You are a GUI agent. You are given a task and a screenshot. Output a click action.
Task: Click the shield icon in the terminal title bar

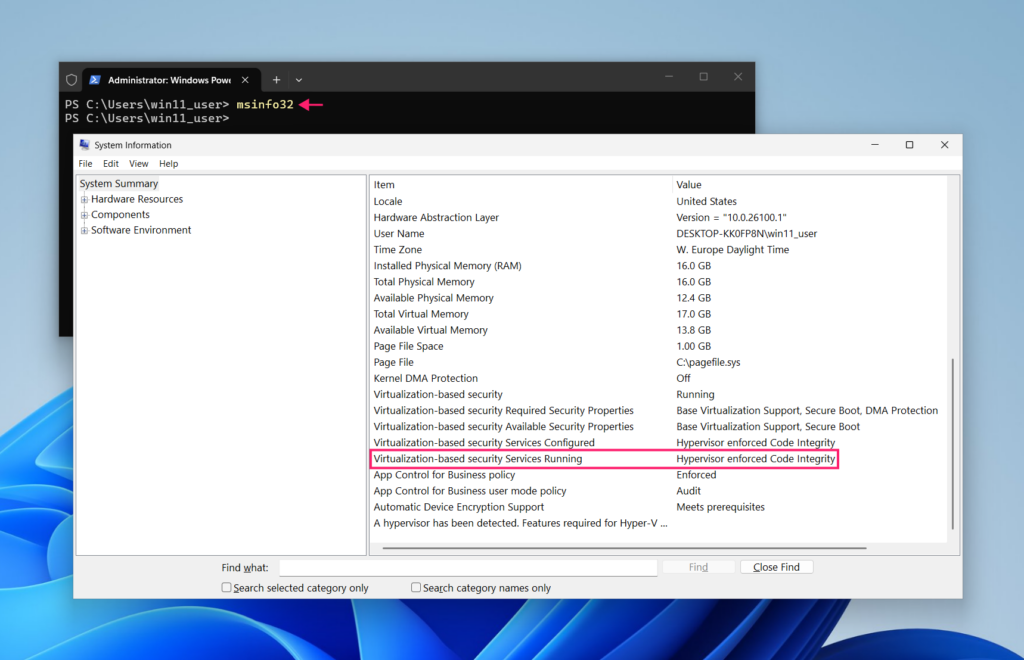[x=71, y=80]
